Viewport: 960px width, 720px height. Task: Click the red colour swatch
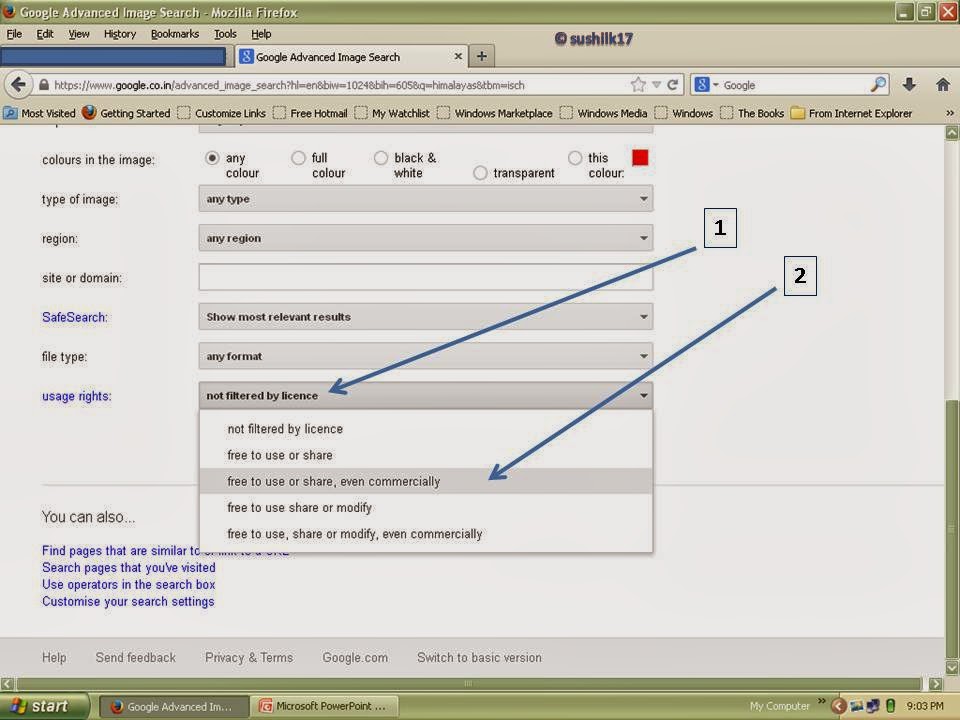click(x=640, y=158)
